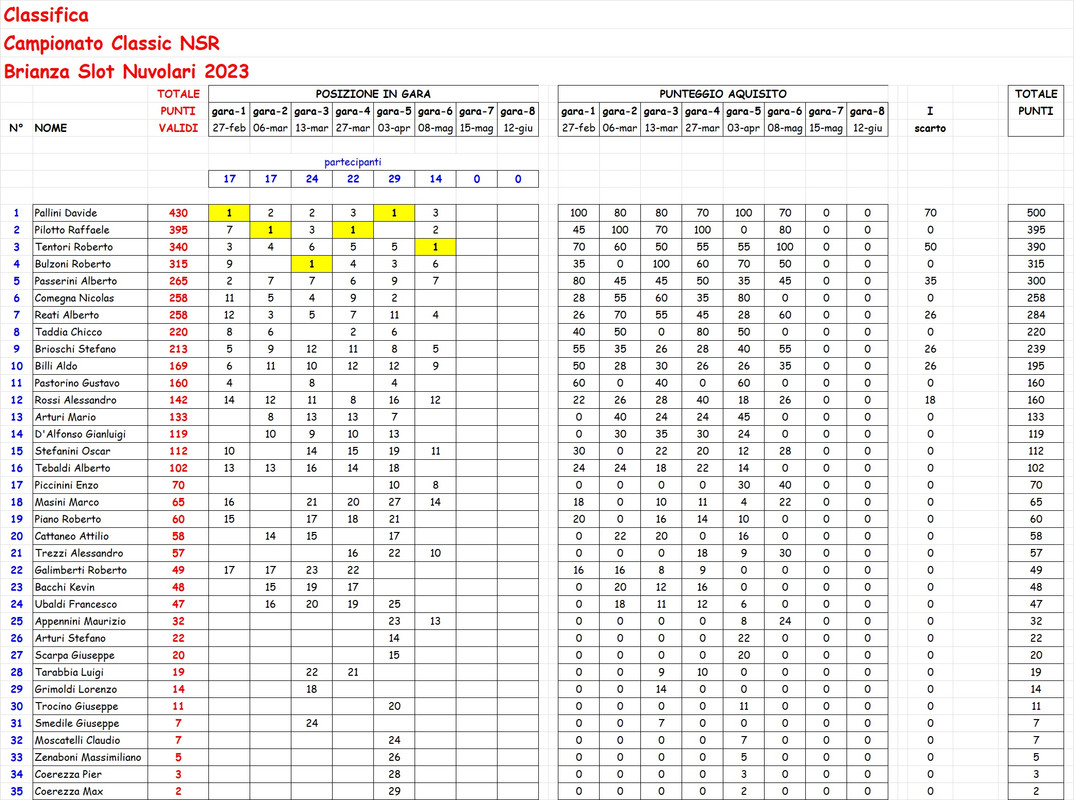The image size is (1074, 800).
Task: Select the name 'Bacchi Kevin'
Action: click(64, 587)
